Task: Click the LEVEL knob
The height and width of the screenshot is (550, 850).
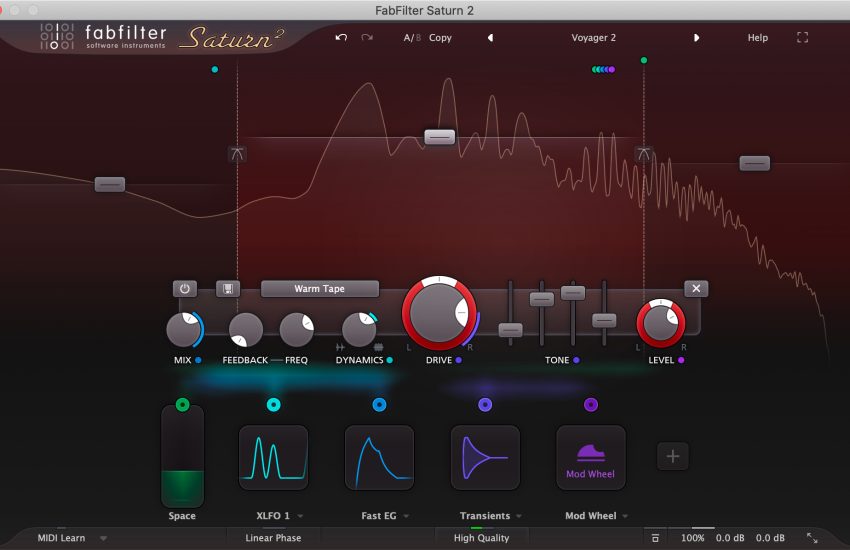Action: (x=661, y=324)
